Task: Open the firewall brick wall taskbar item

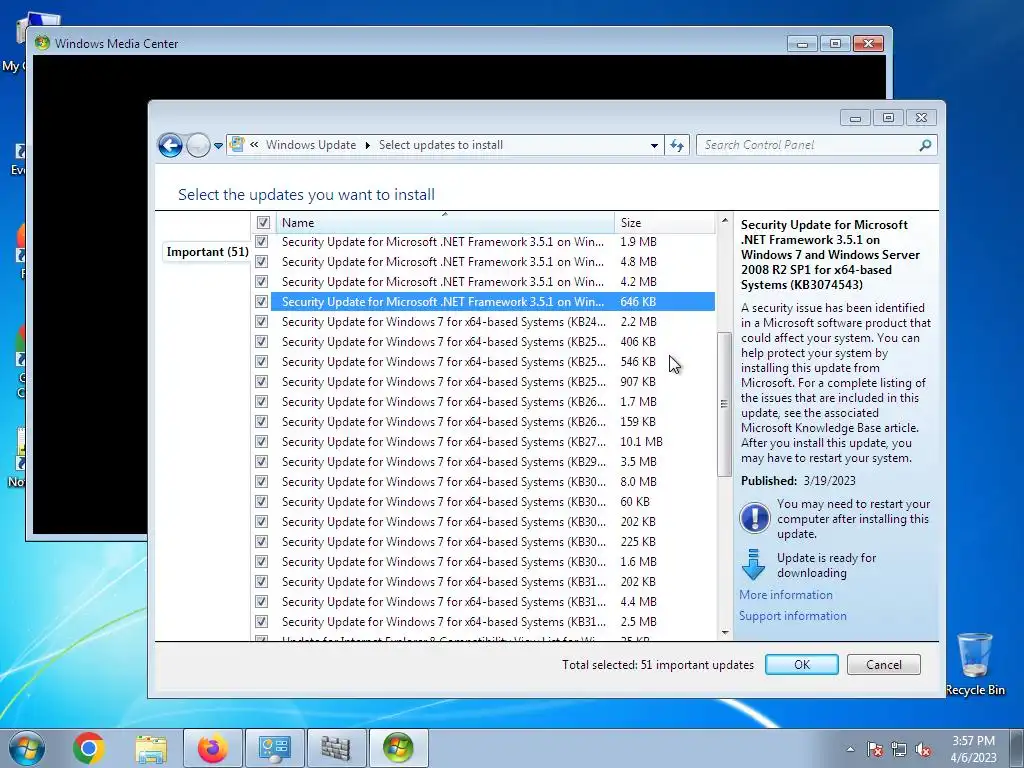Action: pyautogui.click(x=336, y=748)
